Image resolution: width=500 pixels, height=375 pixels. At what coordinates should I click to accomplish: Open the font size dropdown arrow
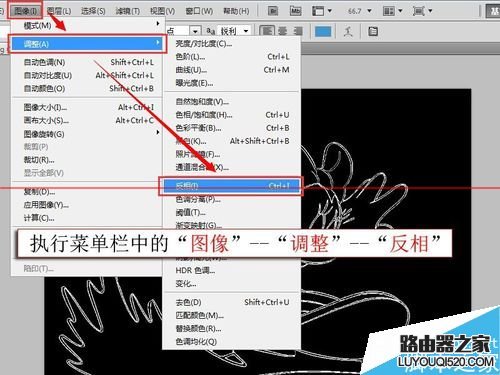[195, 31]
